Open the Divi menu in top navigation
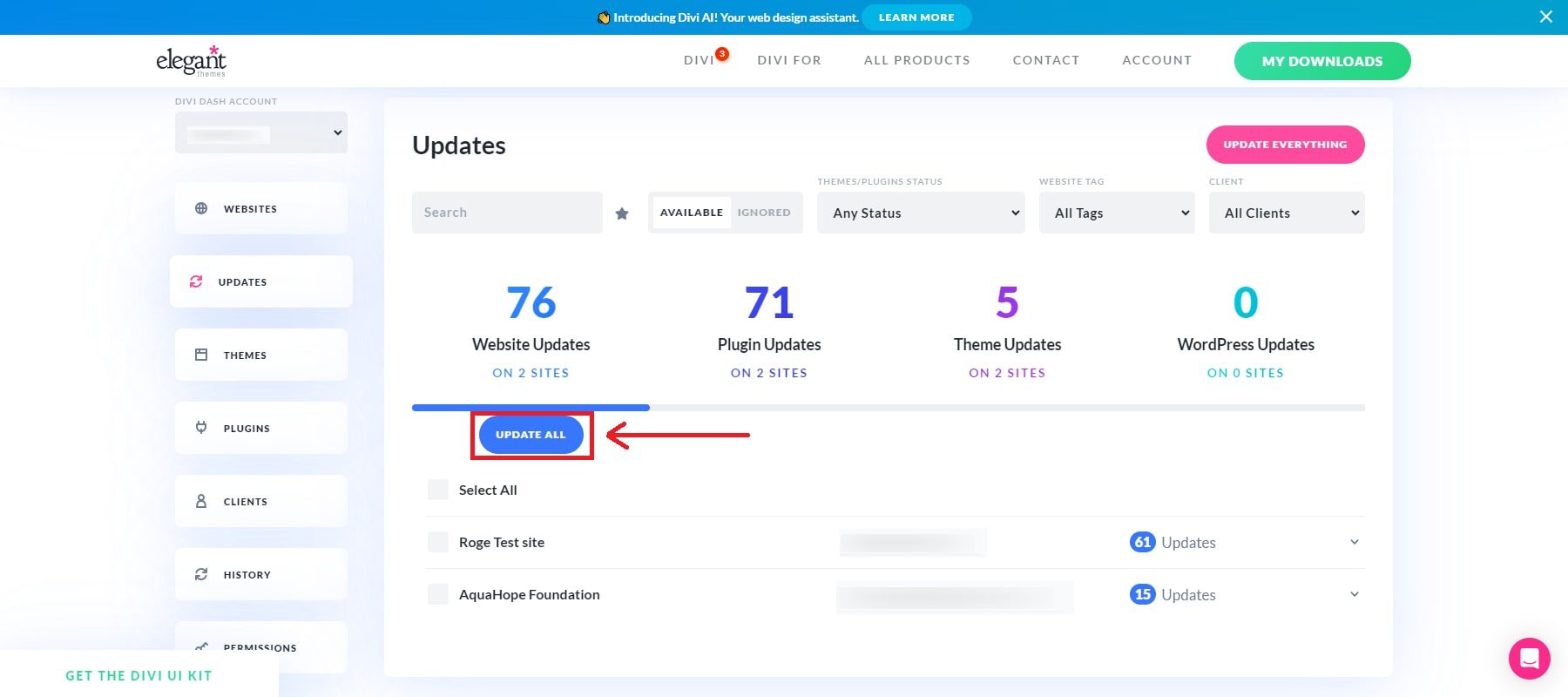 coord(699,60)
